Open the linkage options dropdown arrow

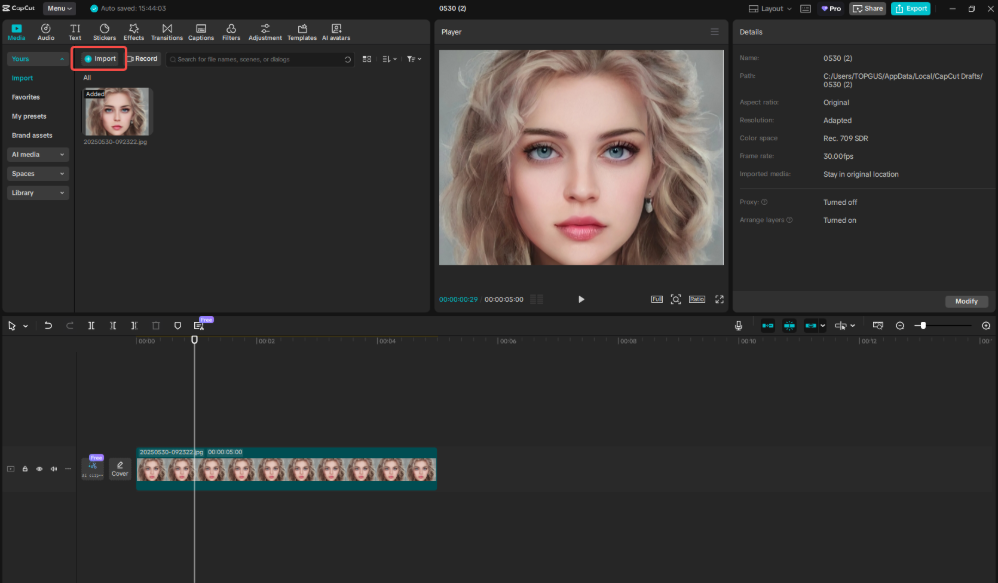point(822,326)
